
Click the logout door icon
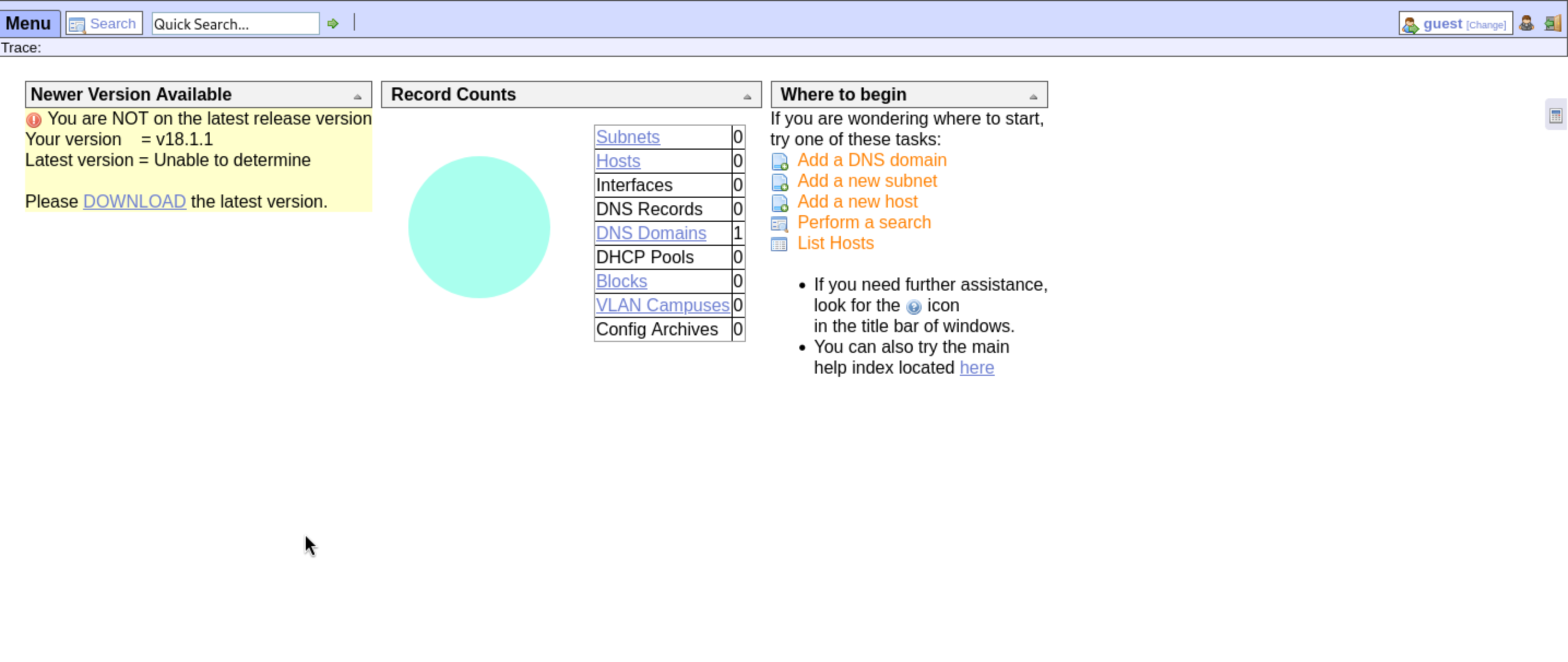(x=1553, y=23)
